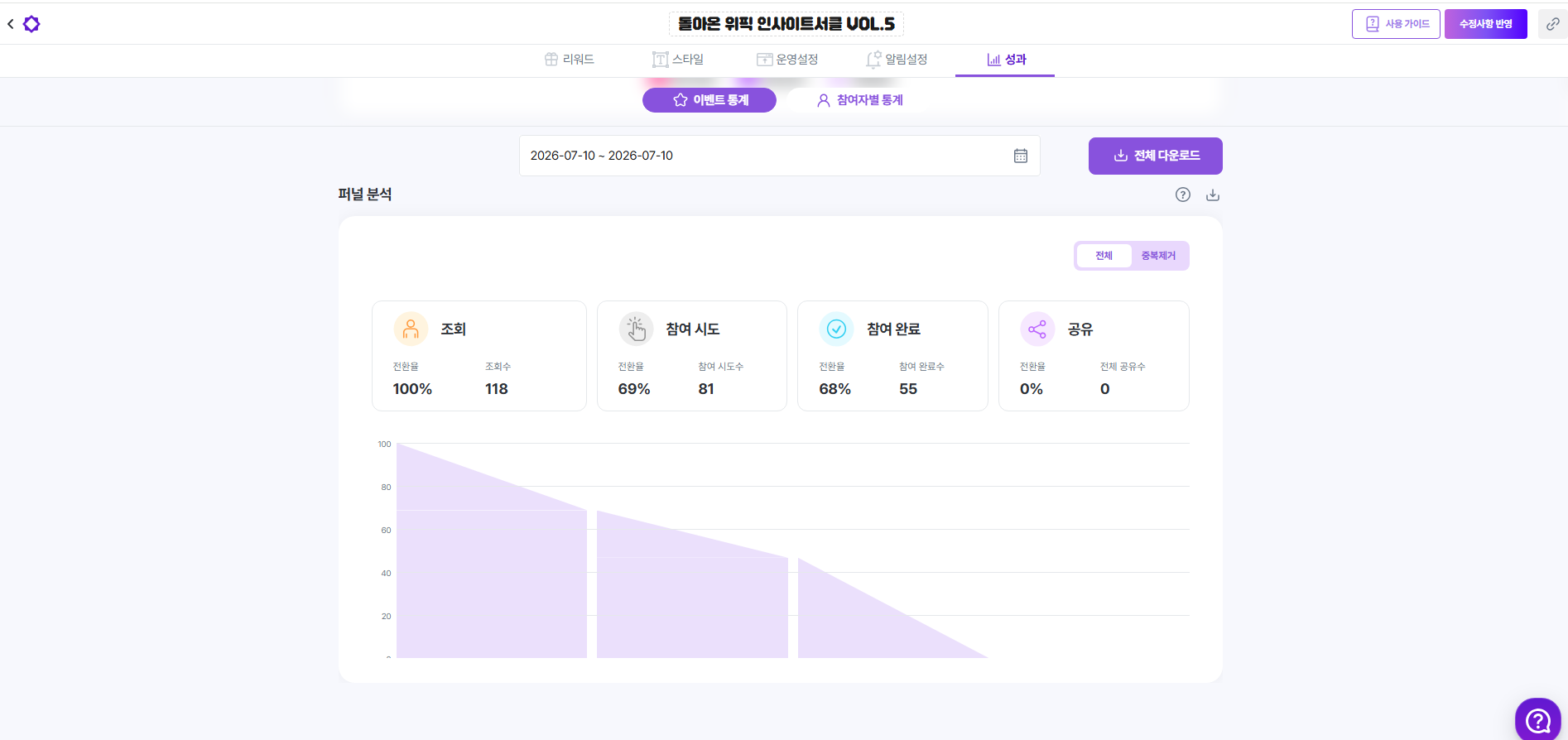The image size is (1568, 740).
Task: Click the y-axis label 100
Action: pos(384,444)
